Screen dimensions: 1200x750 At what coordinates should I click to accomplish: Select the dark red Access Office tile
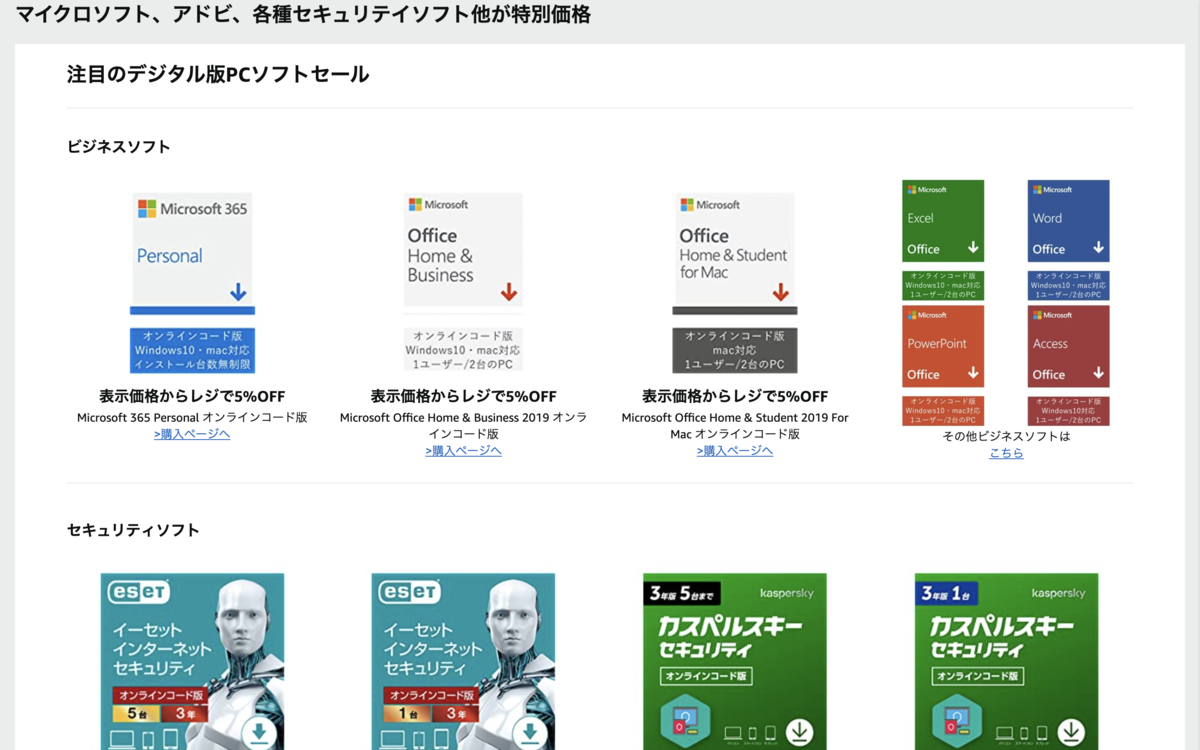[1068, 346]
